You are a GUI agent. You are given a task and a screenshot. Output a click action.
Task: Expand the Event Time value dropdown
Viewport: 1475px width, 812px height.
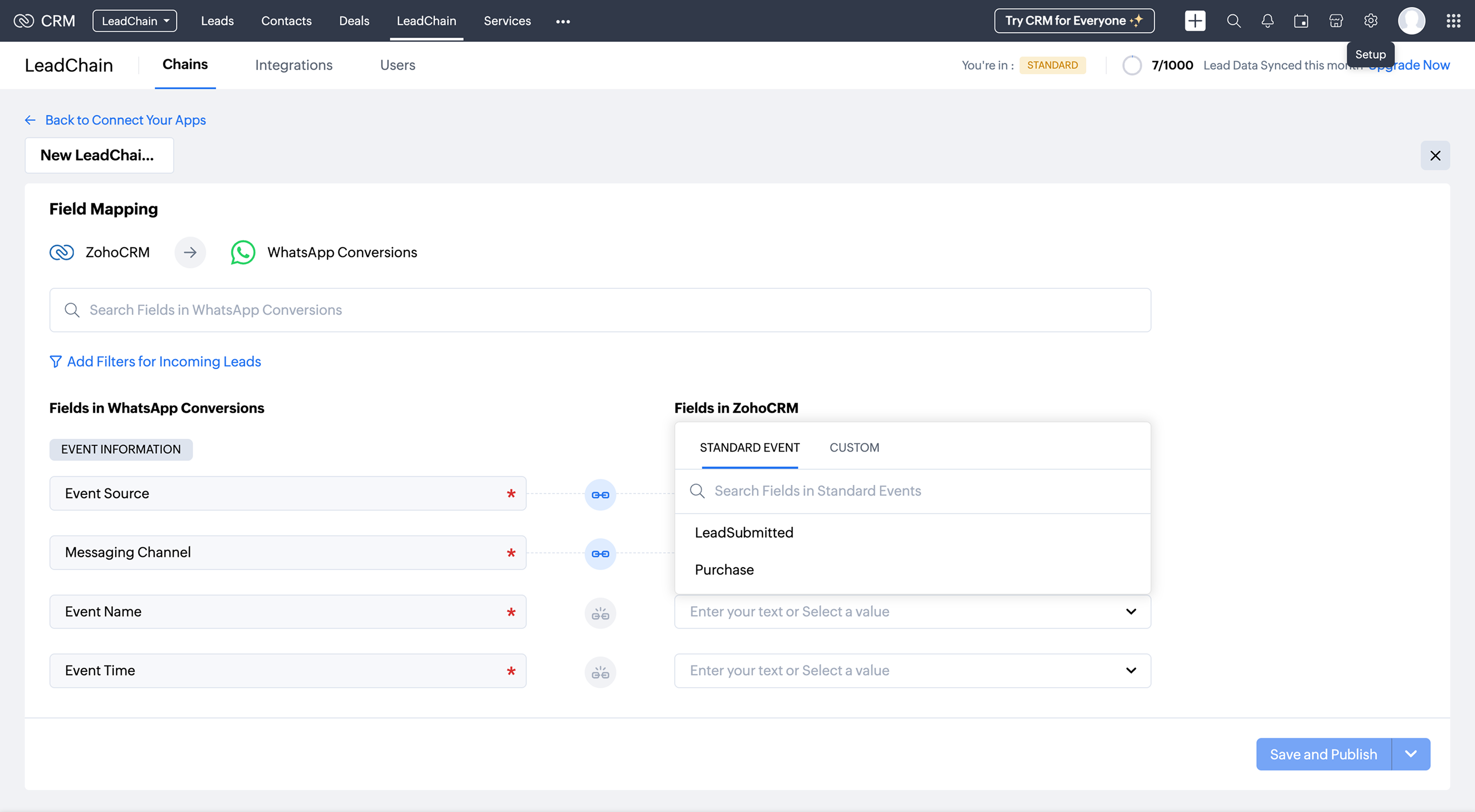coord(1130,671)
